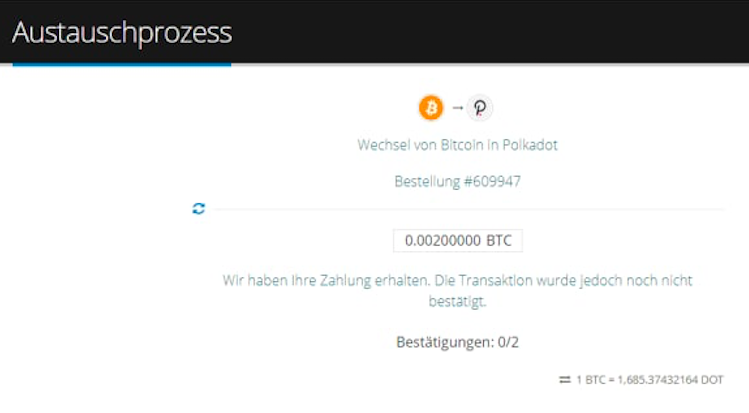This screenshot has width=749, height=413.
Task: Click the arrow between the coin icons
Action: [458, 108]
